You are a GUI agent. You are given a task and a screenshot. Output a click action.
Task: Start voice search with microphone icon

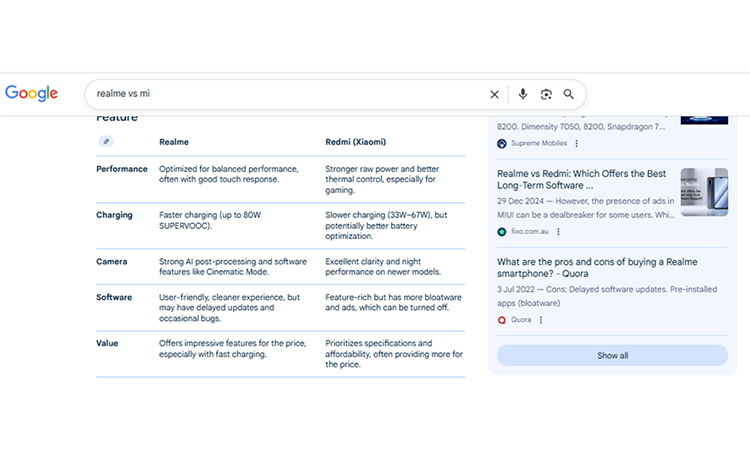(522, 94)
